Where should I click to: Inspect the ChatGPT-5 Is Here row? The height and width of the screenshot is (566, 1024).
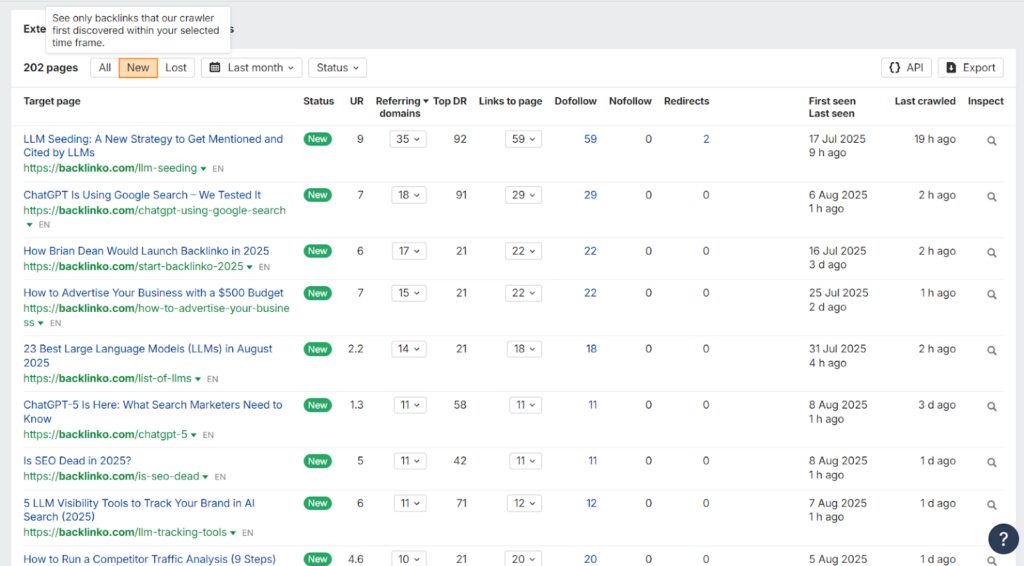click(991, 407)
